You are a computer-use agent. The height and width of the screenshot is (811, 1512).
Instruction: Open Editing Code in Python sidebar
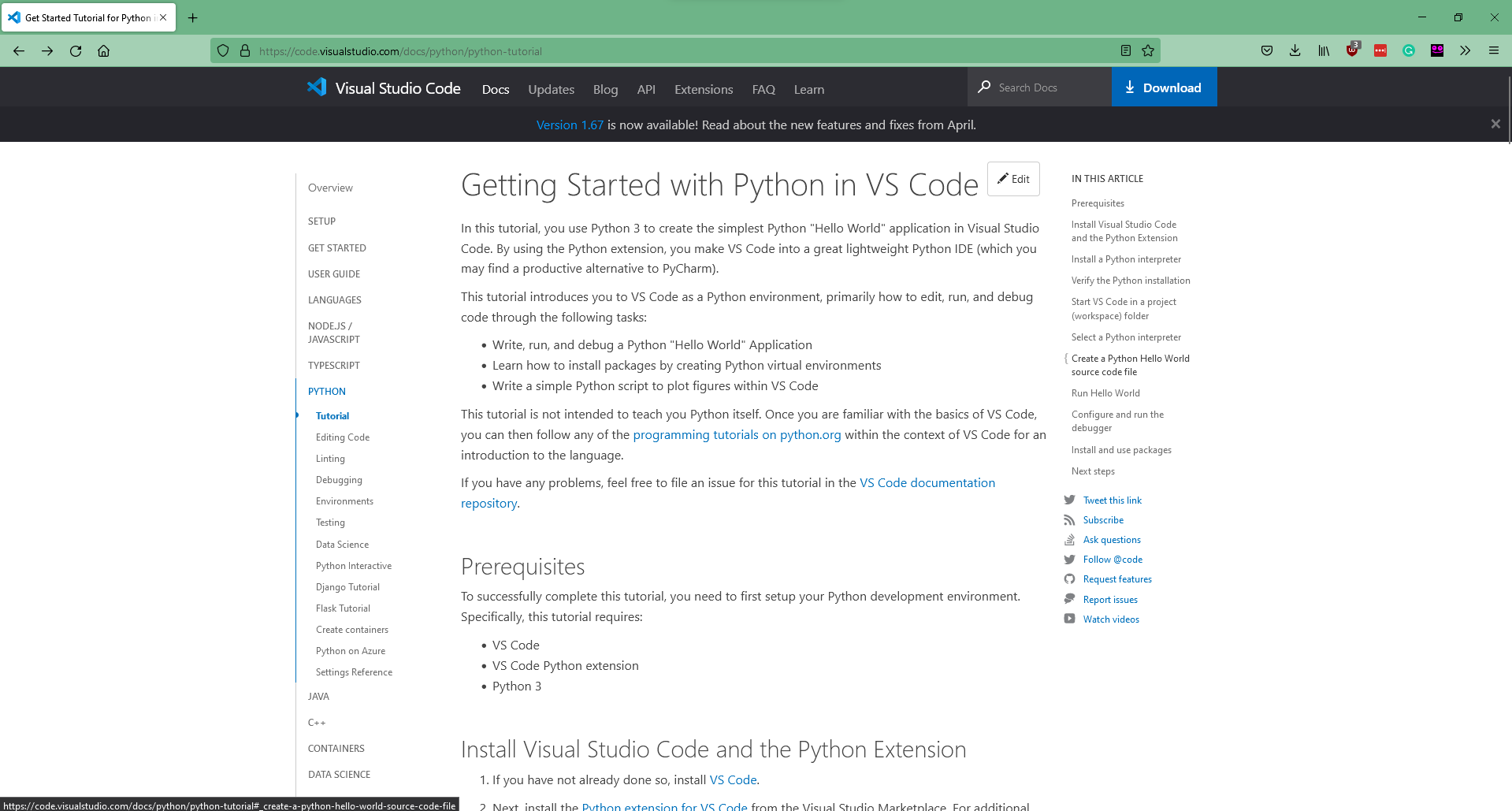pos(343,437)
